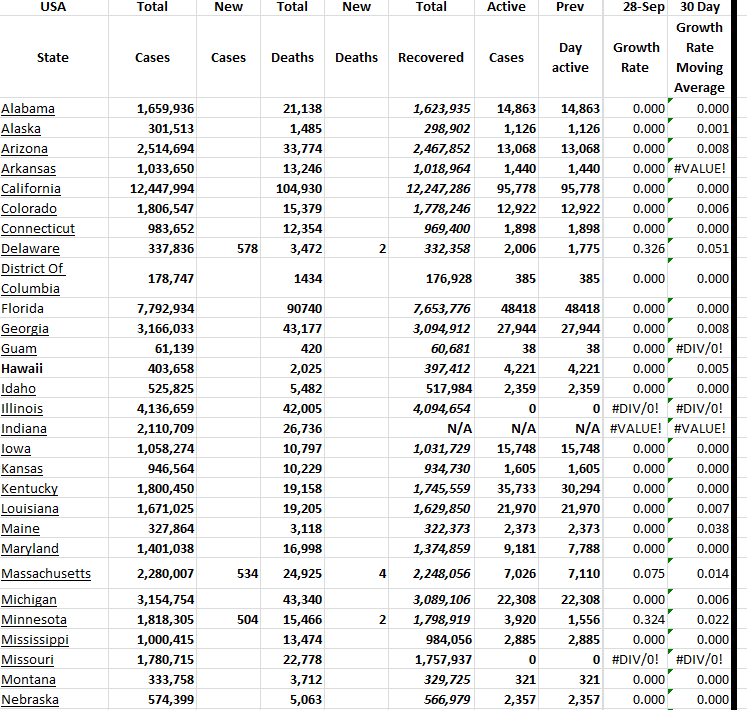The image size is (747, 710).
Task: Click the Minnesota state link
Action: click(x=33, y=619)
